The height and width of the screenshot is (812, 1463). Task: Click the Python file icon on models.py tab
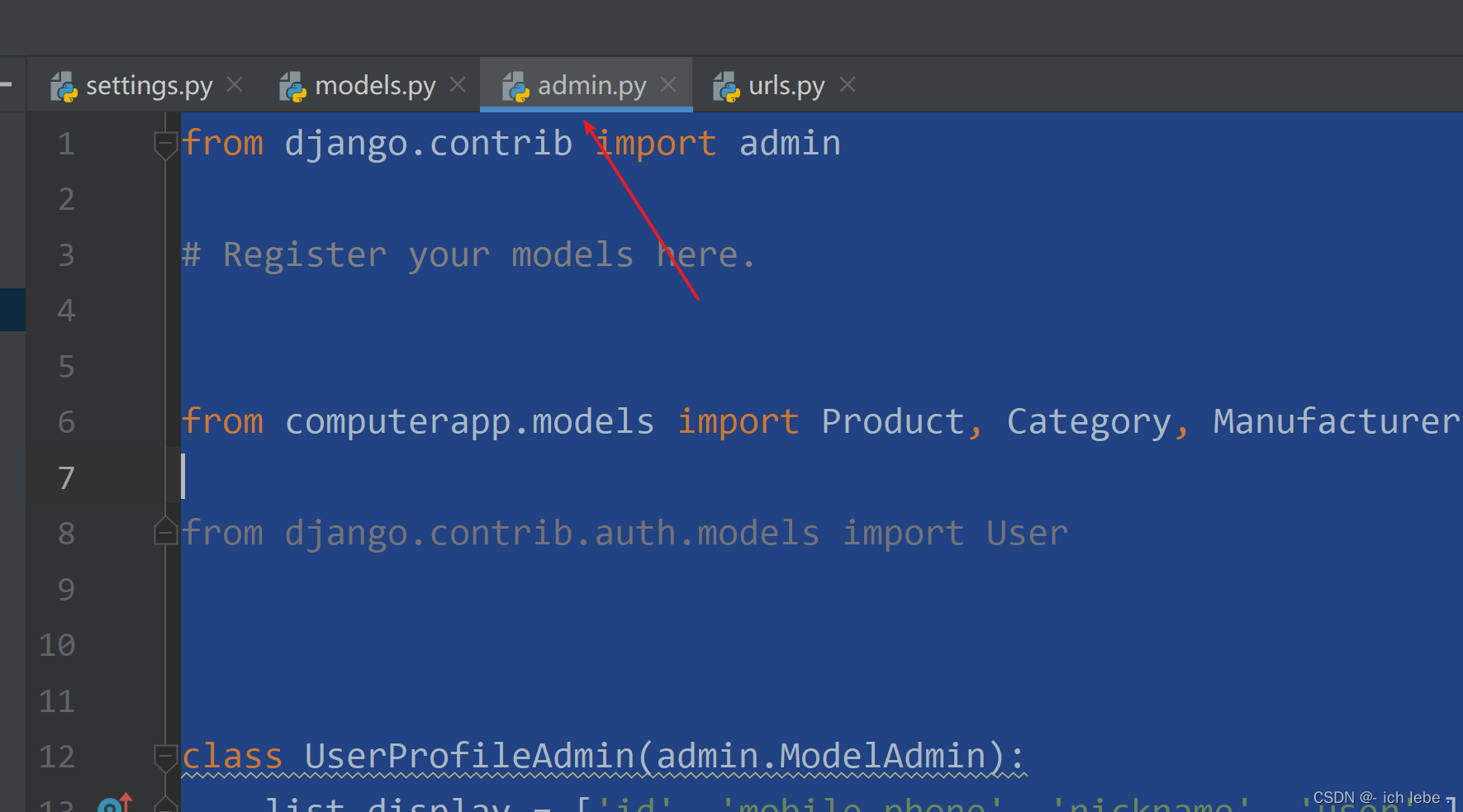point(292,87)
